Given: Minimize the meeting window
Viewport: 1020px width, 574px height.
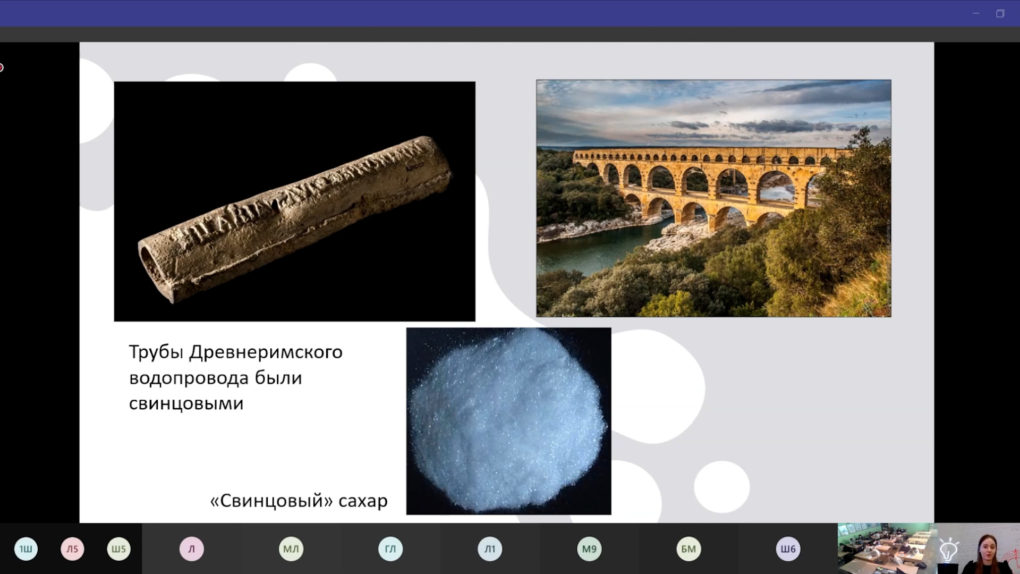Looking at the screenshot, I should pyautogui.click(x=976, y=13).
